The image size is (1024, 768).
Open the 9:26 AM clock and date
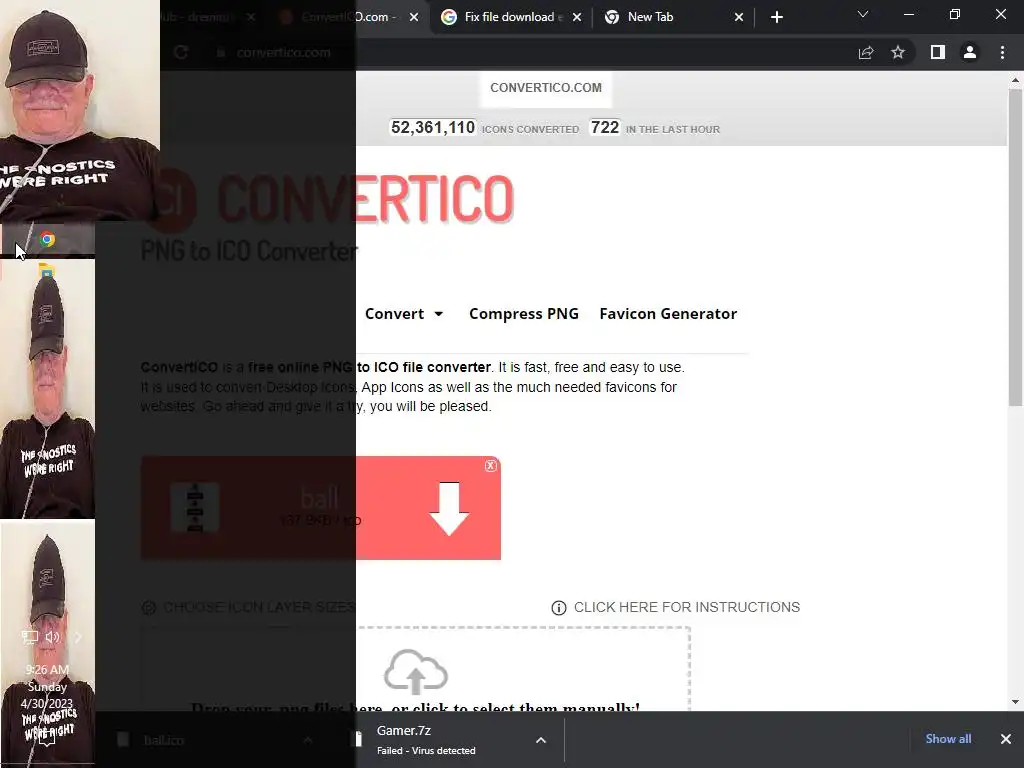[x=47, y=686]
